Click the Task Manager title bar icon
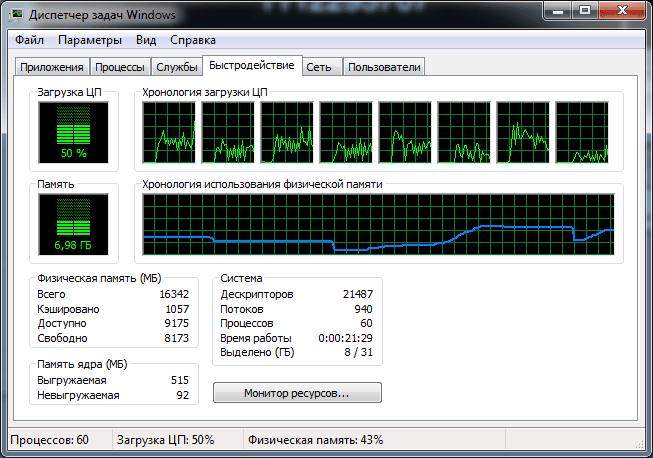 (17, 15)
